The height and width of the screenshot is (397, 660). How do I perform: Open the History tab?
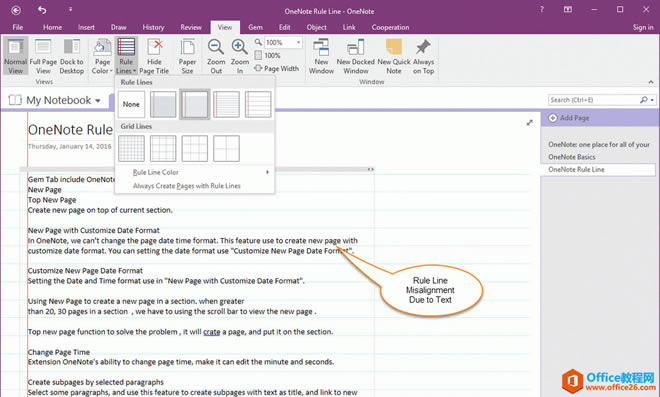tap(153, 27)
